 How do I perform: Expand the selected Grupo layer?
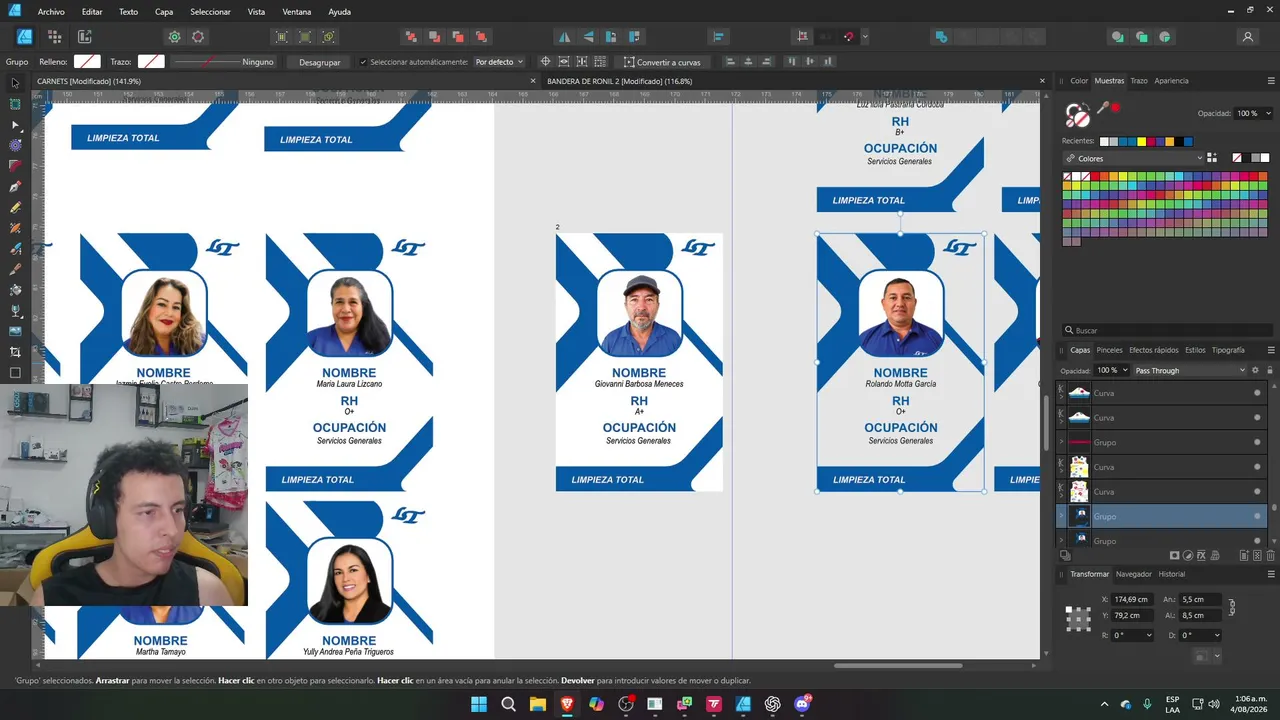point(1062,516)
